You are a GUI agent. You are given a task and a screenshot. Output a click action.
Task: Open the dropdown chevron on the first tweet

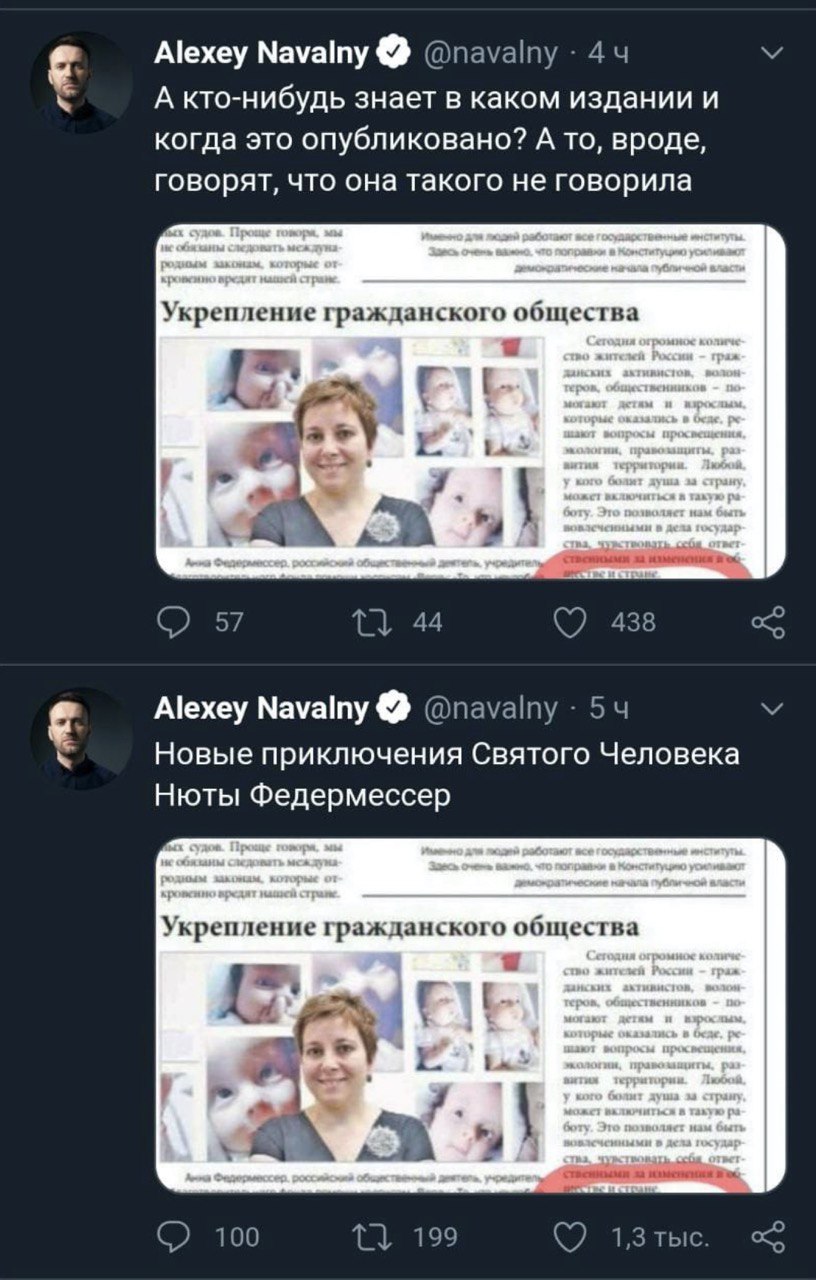[x=772, y=53]
